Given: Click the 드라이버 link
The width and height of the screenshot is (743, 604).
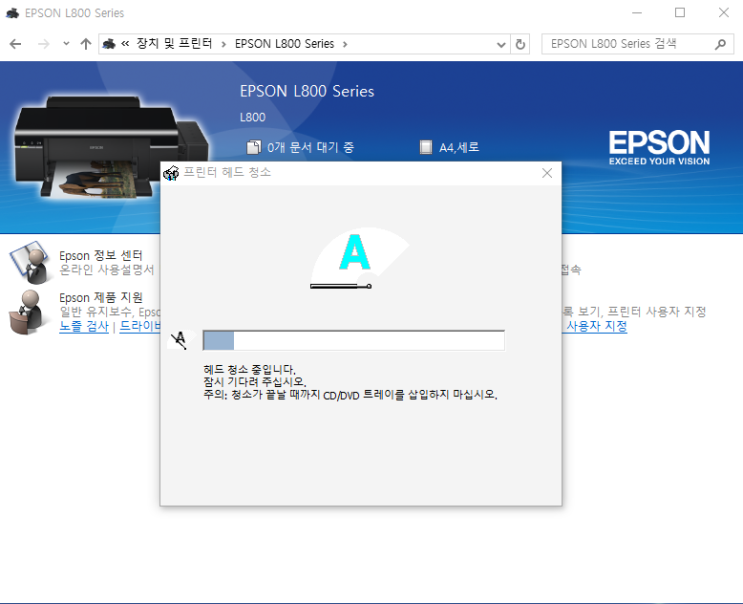Looking at the screenshot, I should click(140, 326).
